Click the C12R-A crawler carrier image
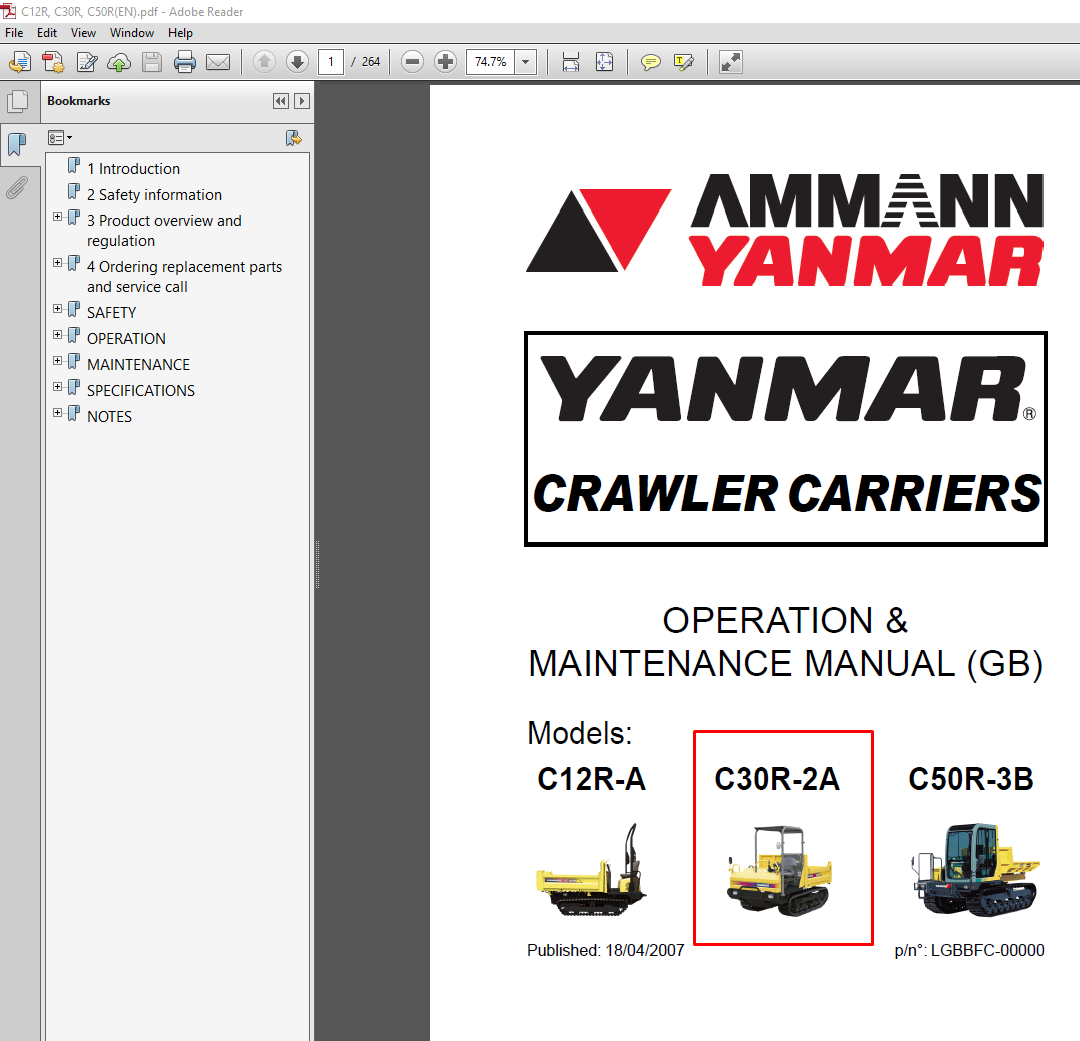Viewport: 1080px width, 1041px height. pos(592,870)
